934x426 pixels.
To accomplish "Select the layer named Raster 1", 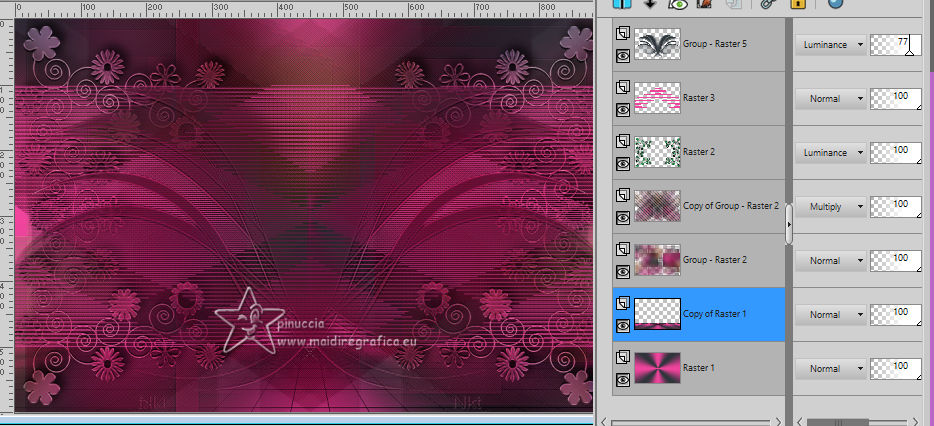I will [x=699, y=368].
